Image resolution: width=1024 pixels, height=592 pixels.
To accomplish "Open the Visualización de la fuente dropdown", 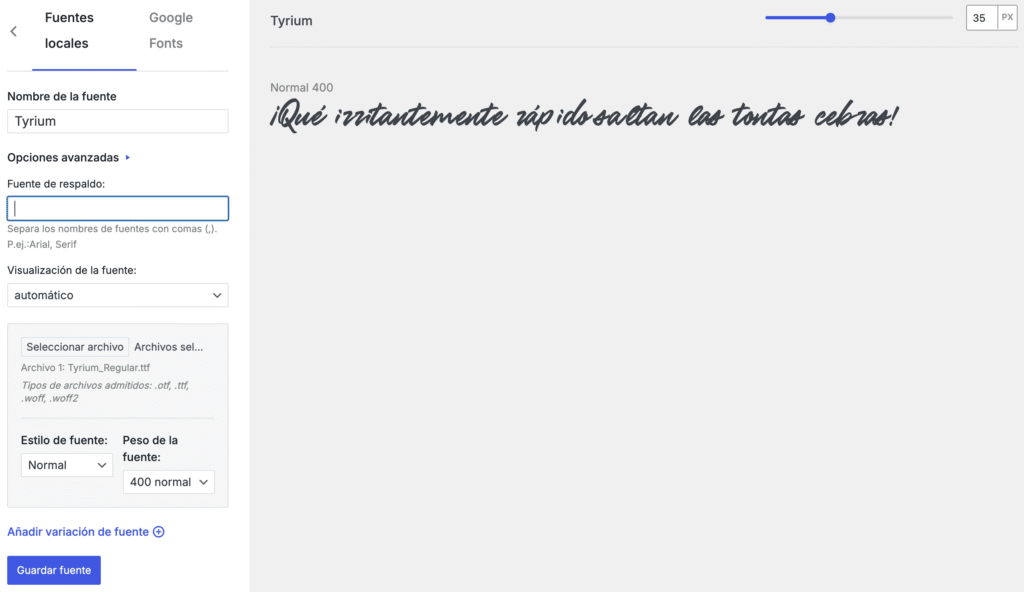I will coord(117,295).
